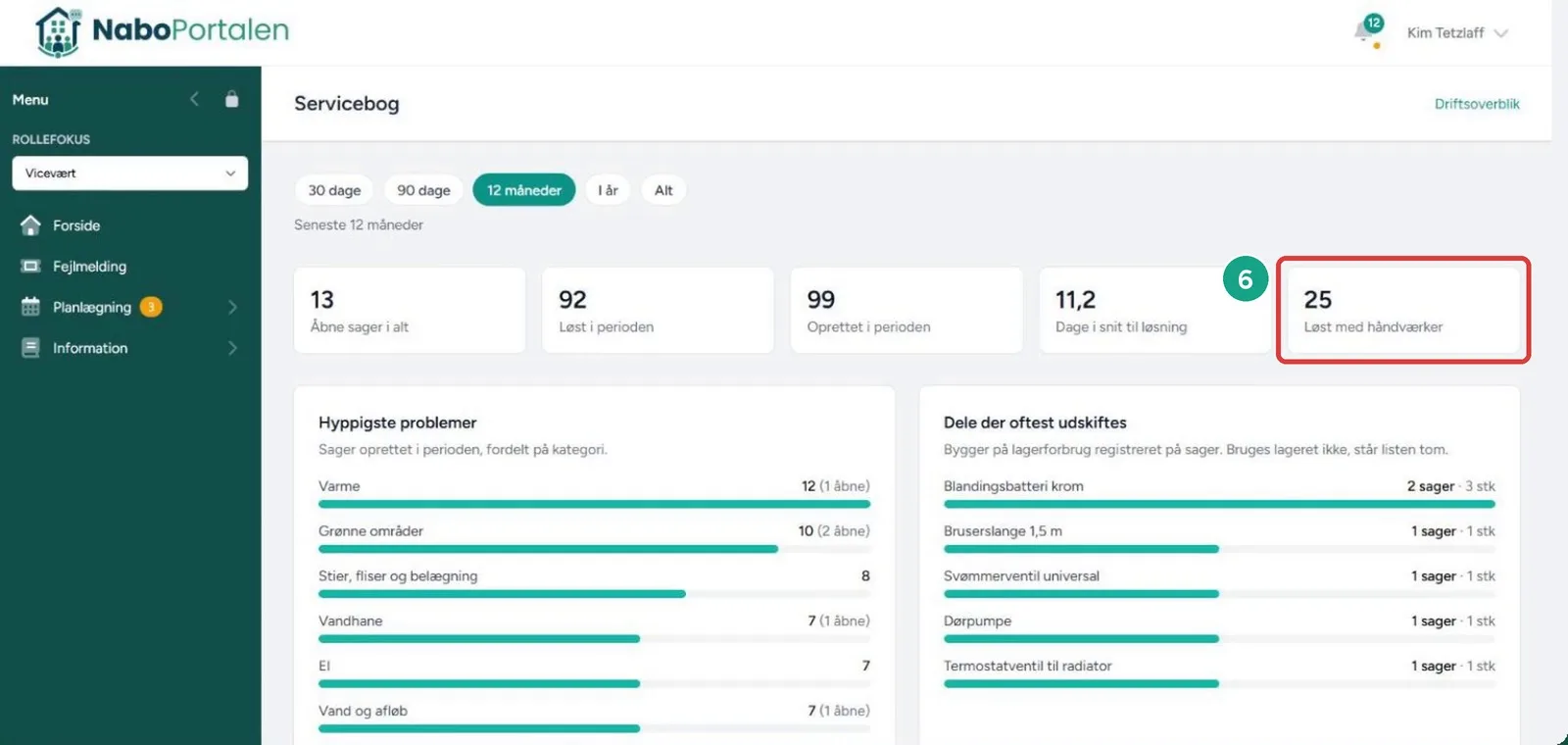This screenshot has width=1568, height=745.
Task: Click the Varme progress bar
Action: (x=594, y=504)
